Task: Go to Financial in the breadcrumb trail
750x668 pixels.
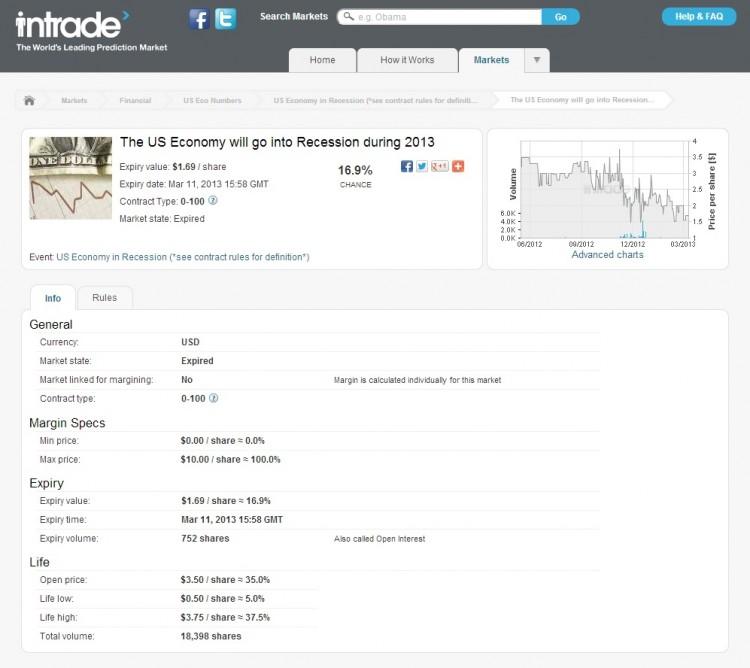Action: [x=135, y=100]
